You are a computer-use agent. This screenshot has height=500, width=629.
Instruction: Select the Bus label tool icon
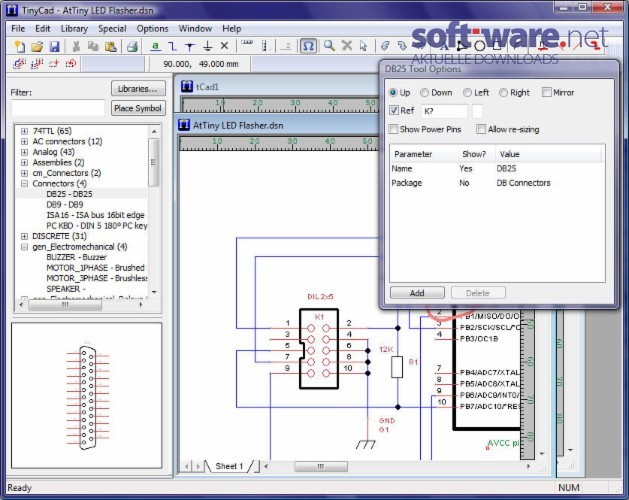264,46
